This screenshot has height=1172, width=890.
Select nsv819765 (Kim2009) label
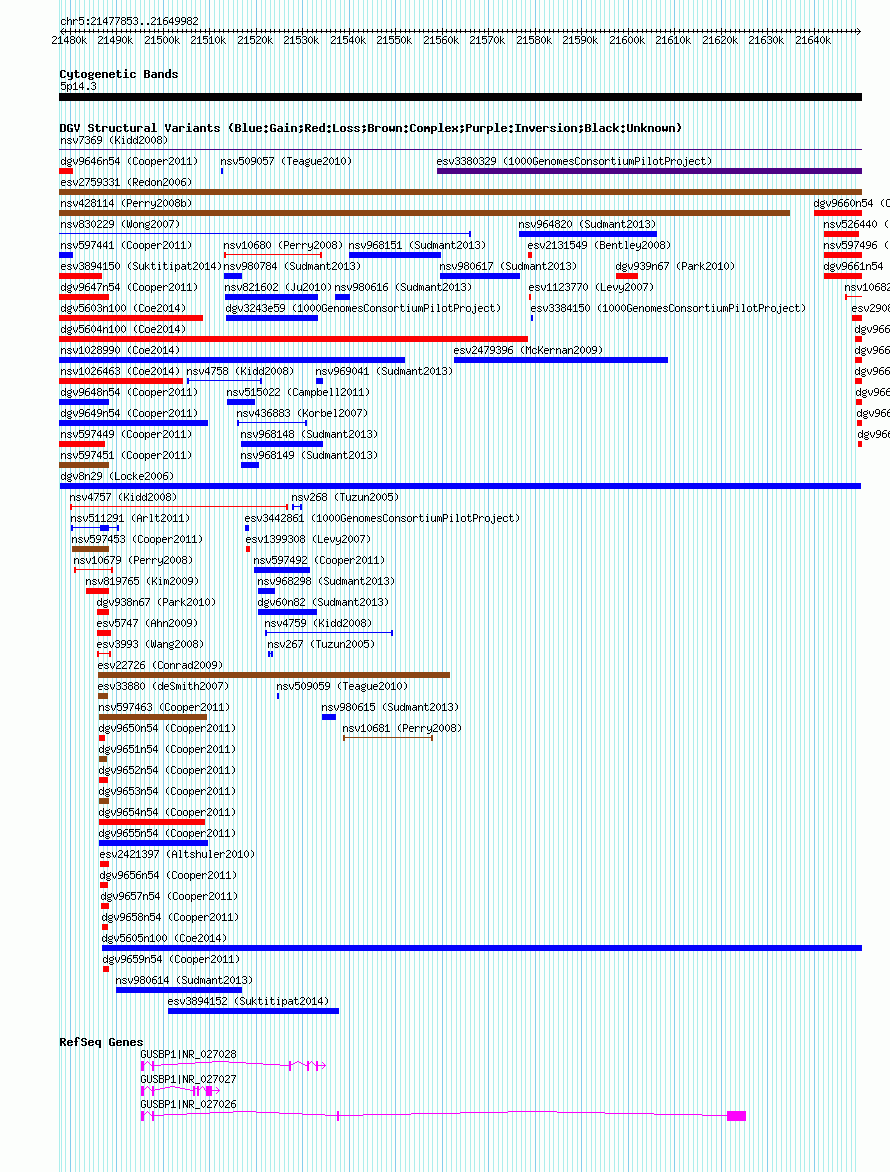coord(142,581)
